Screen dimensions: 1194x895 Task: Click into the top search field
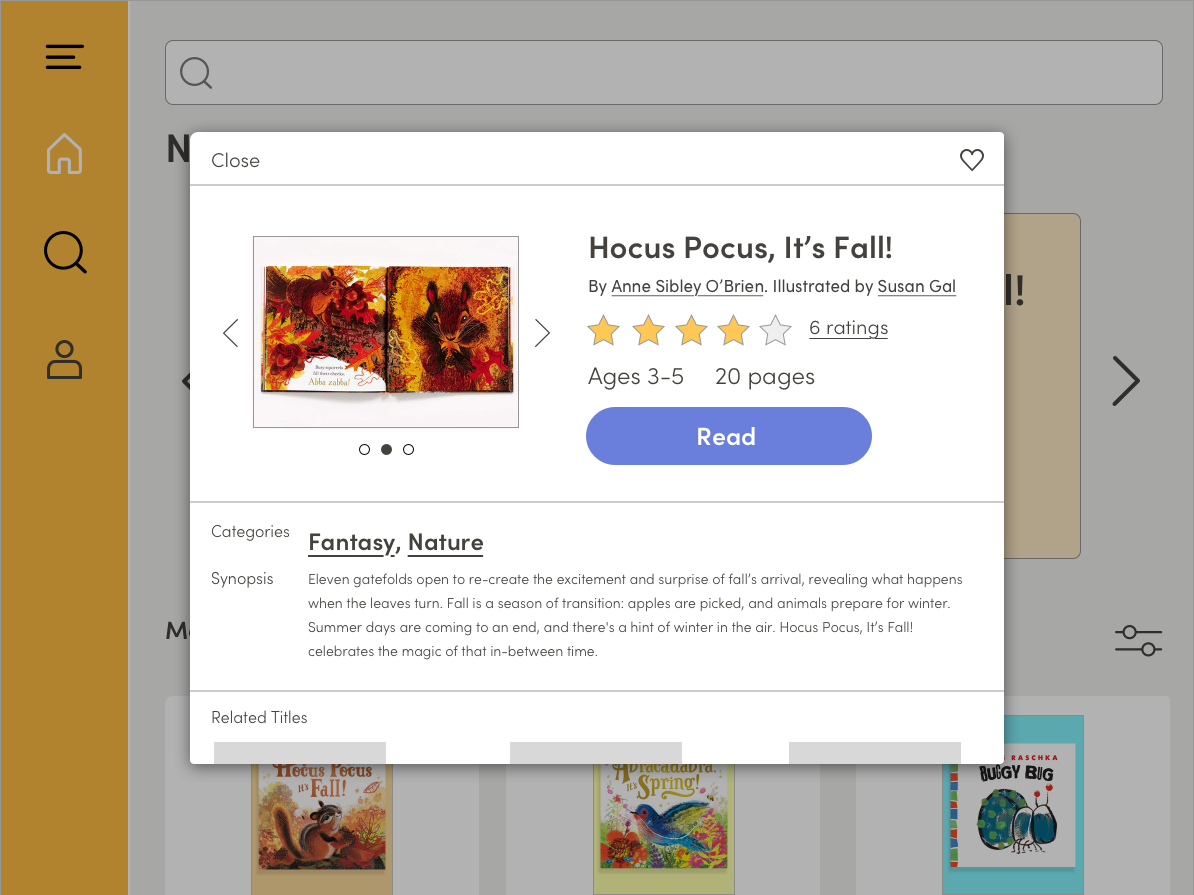pos(663,72)
